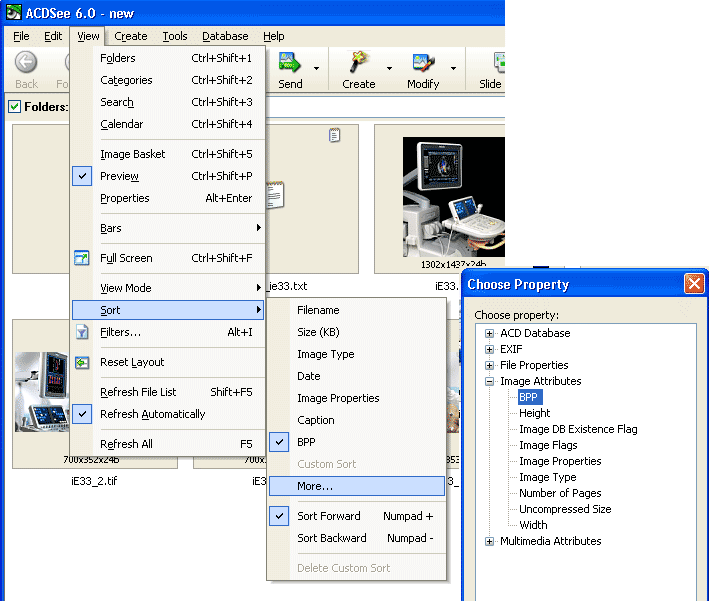This screenshot has width=709, height=601.
Task: Click the Full Screen menu icon
Action: click(82, 258)
